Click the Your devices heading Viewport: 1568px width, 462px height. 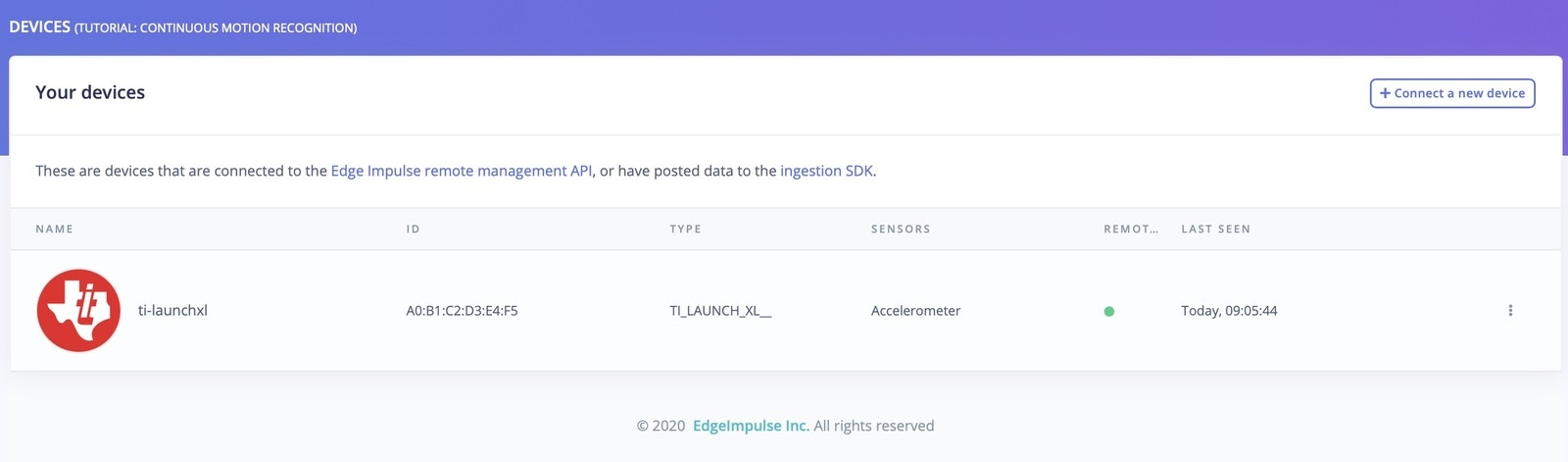(90, 92)
